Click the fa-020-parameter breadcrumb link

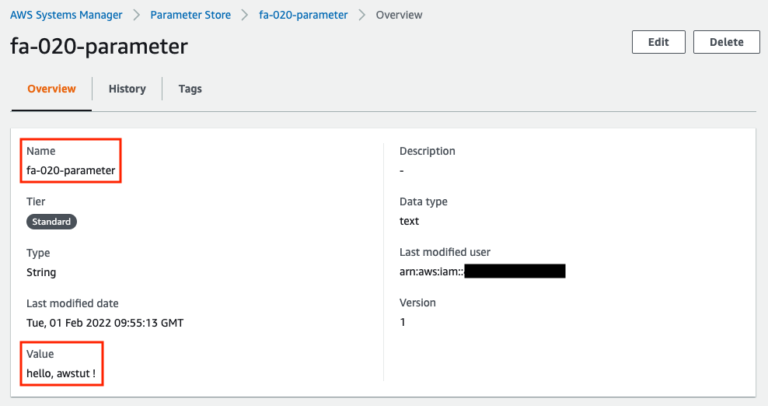[x=304, y=15]
